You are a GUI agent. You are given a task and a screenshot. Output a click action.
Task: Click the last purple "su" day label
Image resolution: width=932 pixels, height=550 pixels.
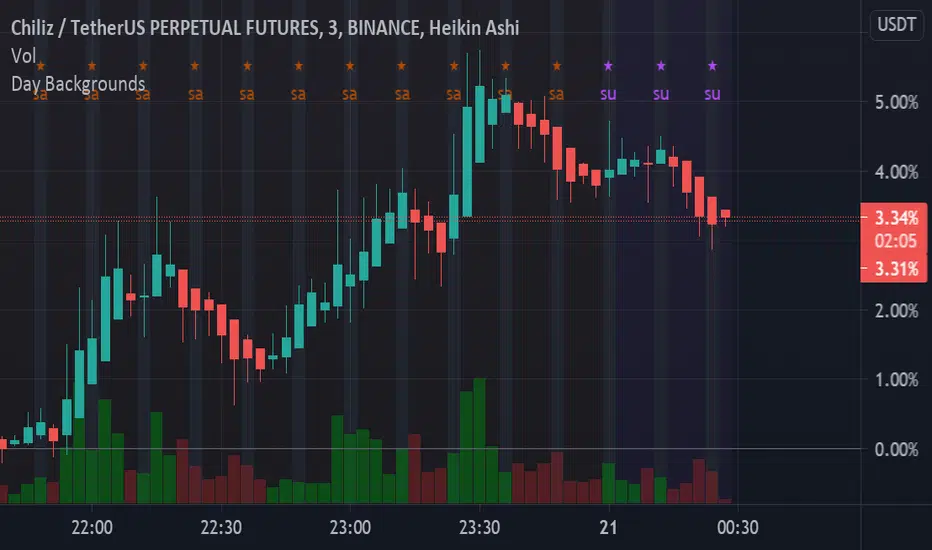click(712, 95)
